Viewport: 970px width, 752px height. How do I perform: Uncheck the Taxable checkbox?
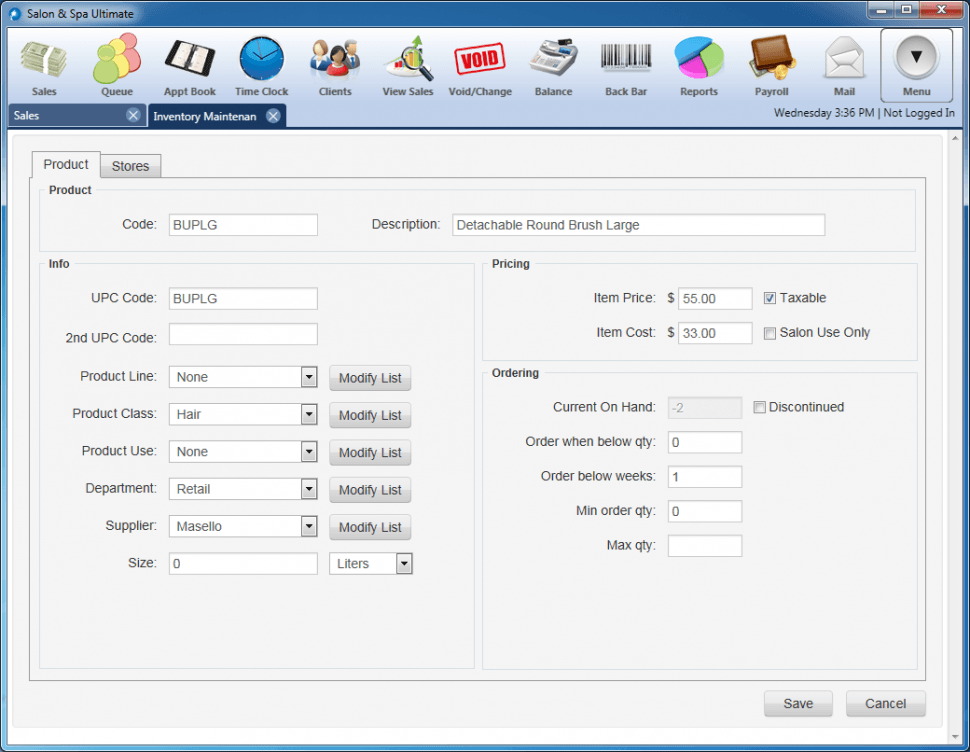pyautogui.click(x=770, y=298)
